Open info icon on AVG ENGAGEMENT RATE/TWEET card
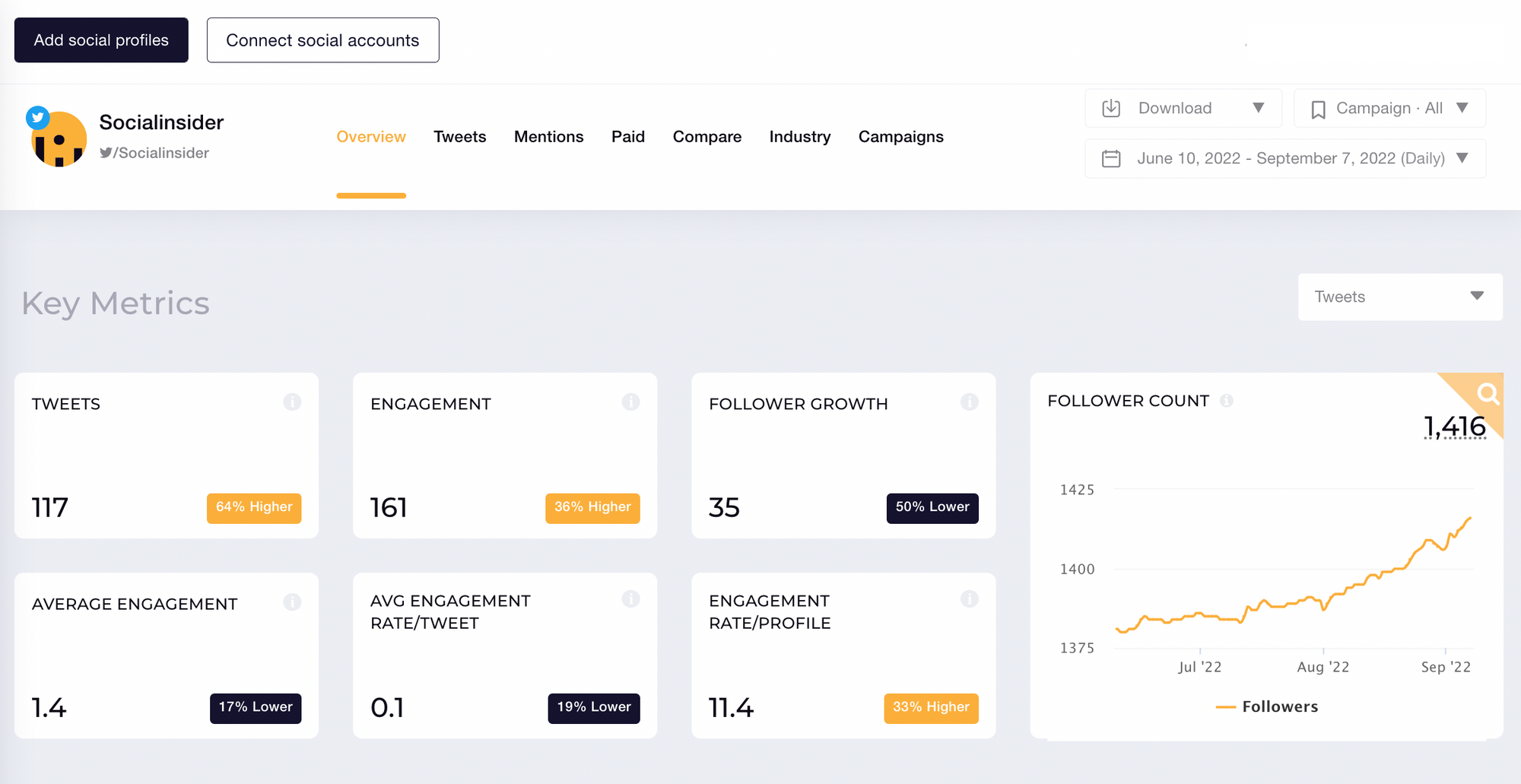 click(630, 599)
